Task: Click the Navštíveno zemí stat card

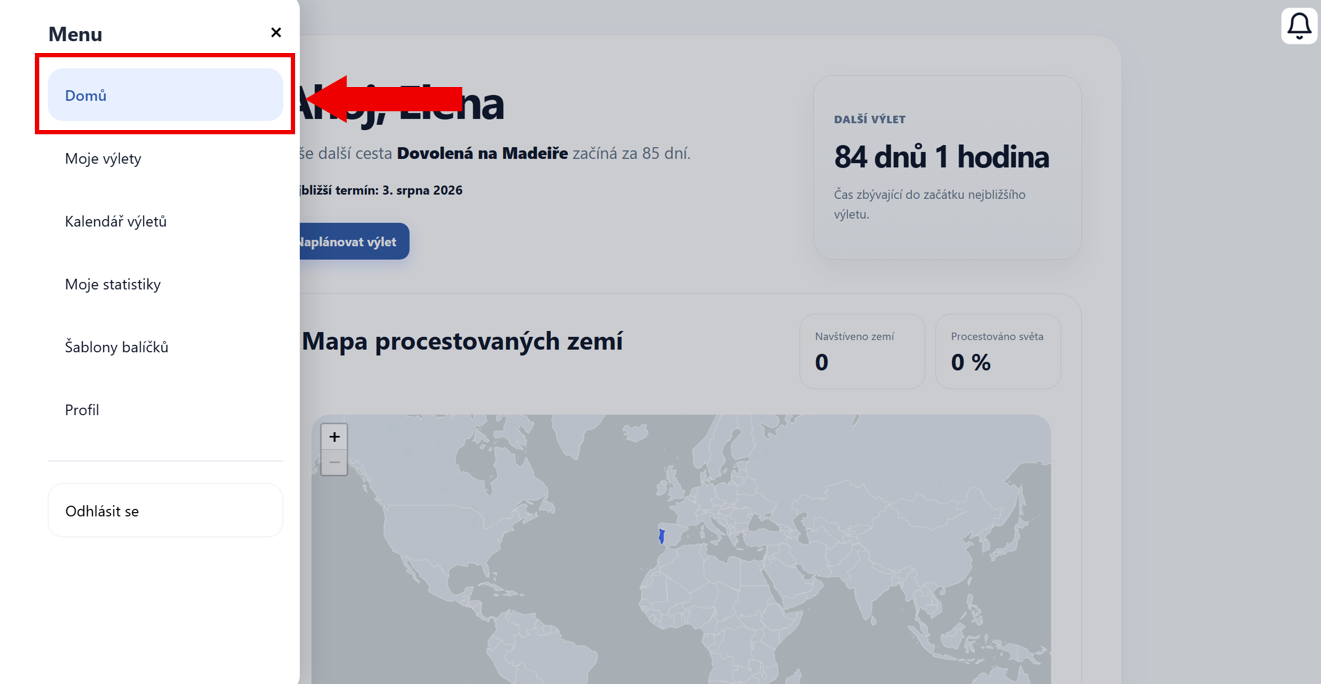Action: click(862, 351)
